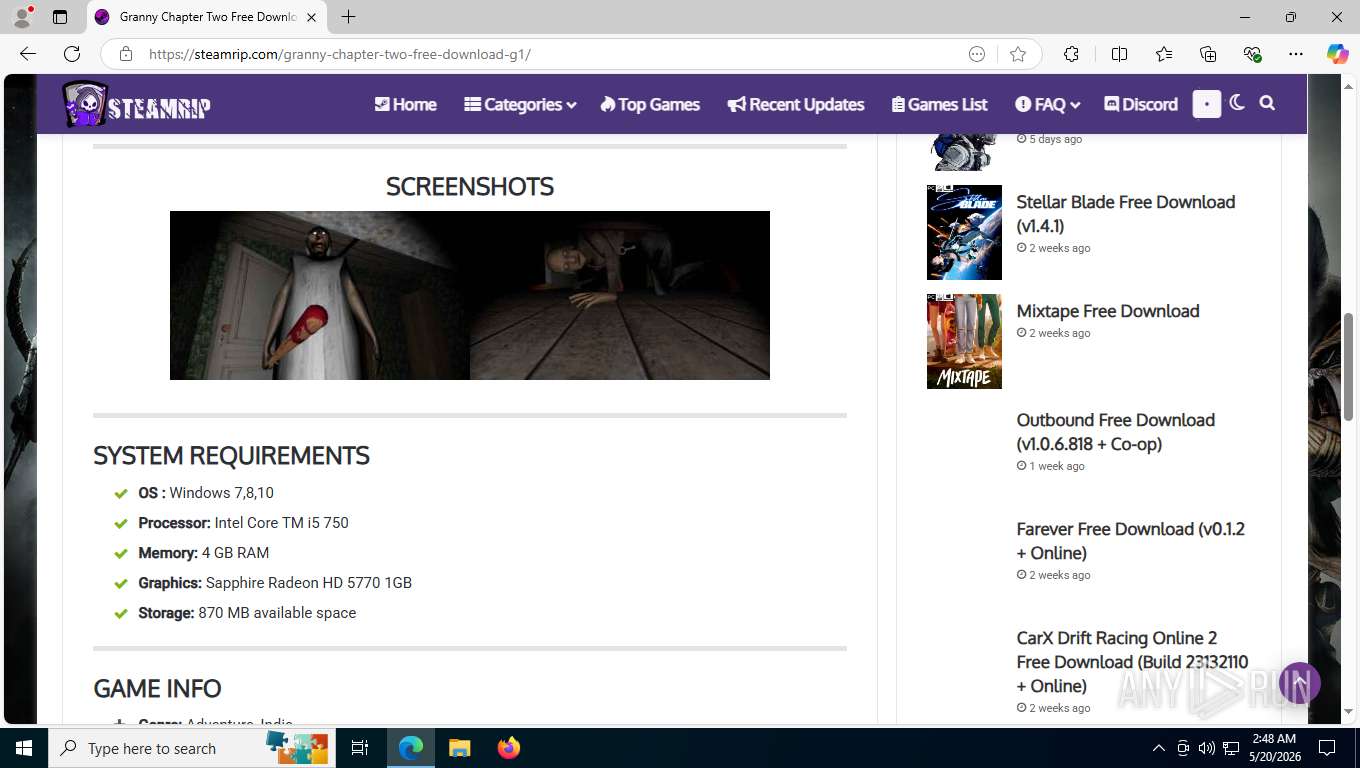Click the 'Intel Core TM i5 750' text
Screen dimensions: 1360x768
(281, 523)
